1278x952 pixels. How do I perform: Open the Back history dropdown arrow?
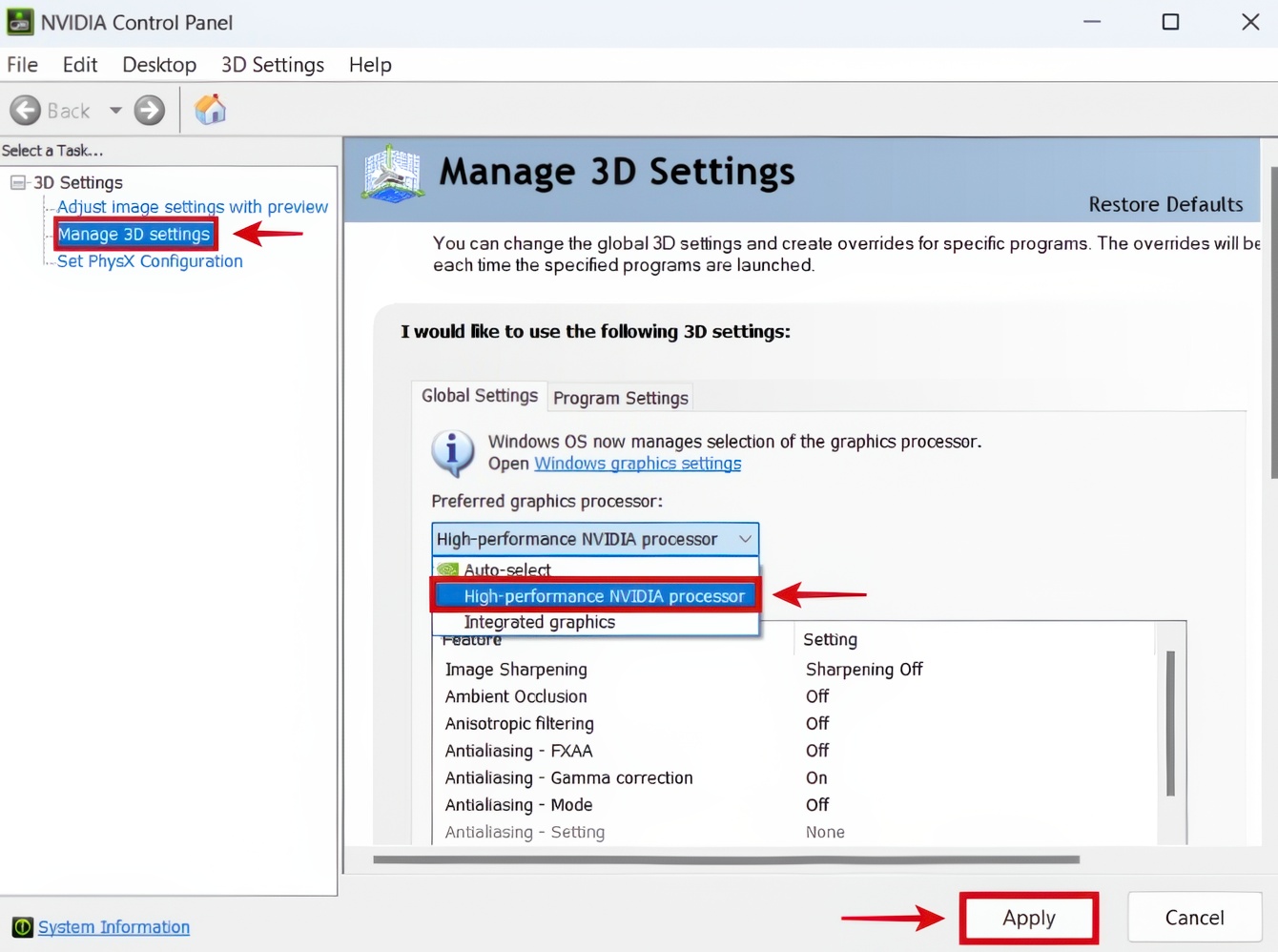115,111
